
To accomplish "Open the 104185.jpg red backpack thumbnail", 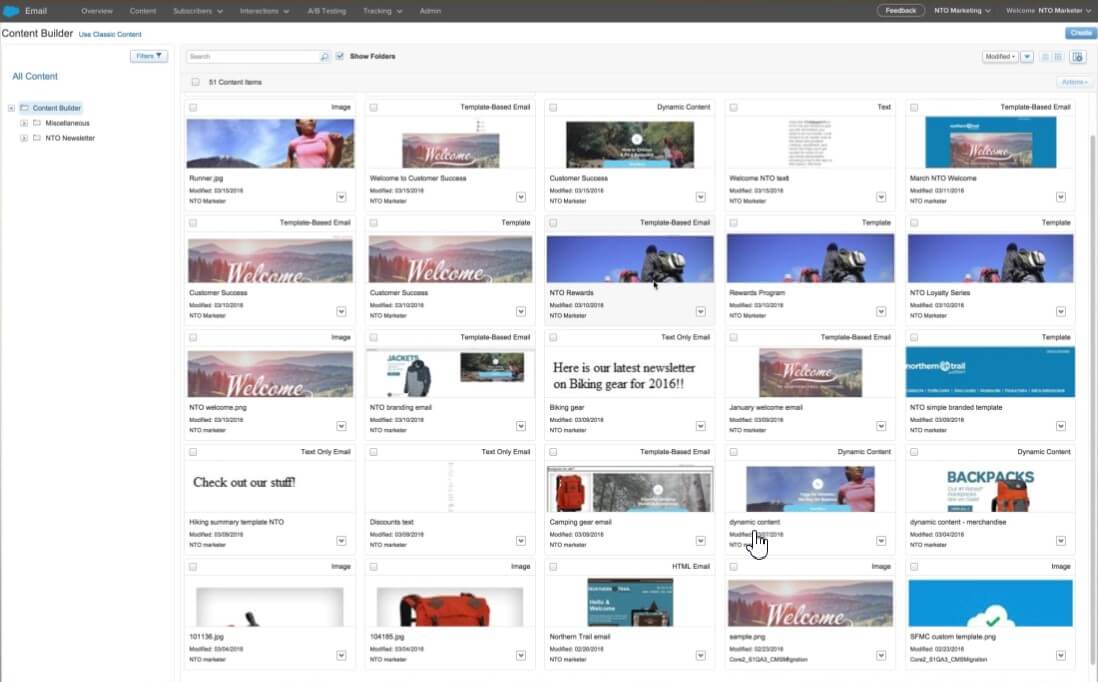I will click(x=450, y=606).
